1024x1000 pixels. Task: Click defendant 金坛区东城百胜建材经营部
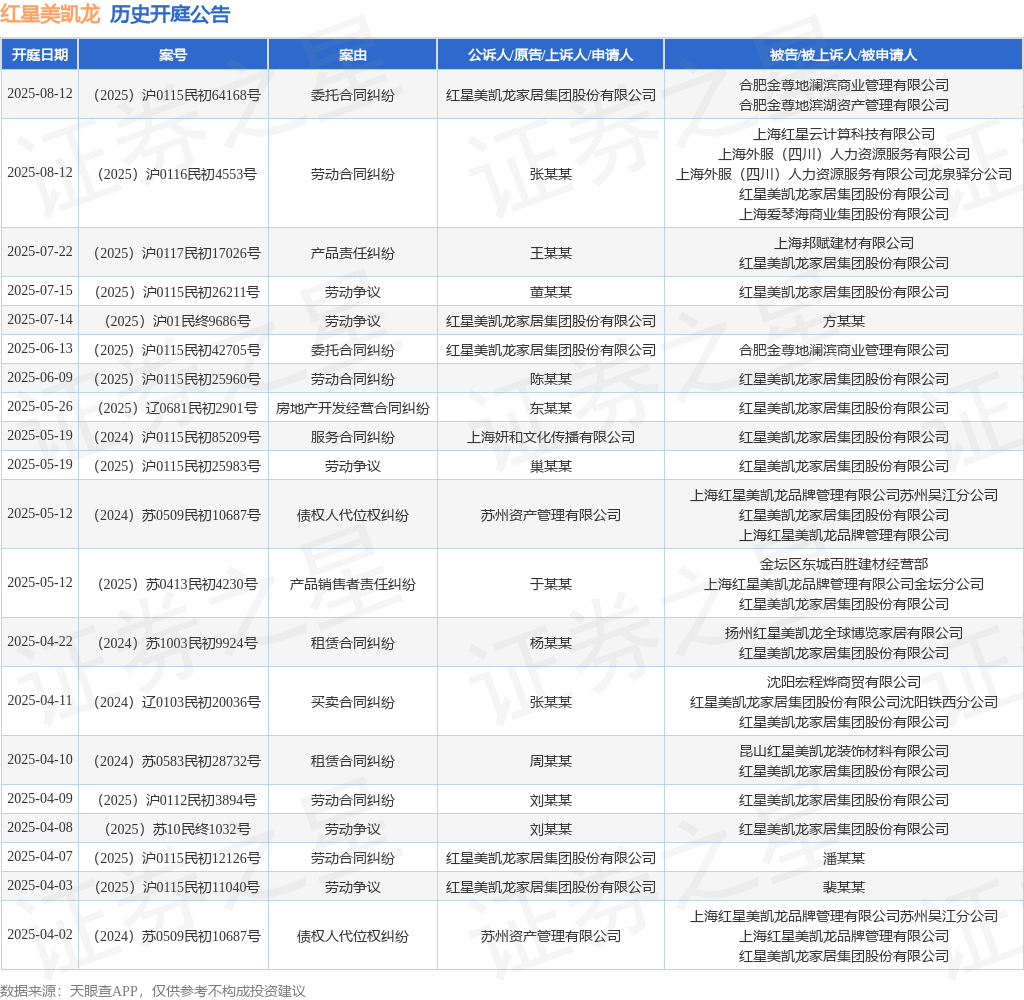[x=844, y=564]
